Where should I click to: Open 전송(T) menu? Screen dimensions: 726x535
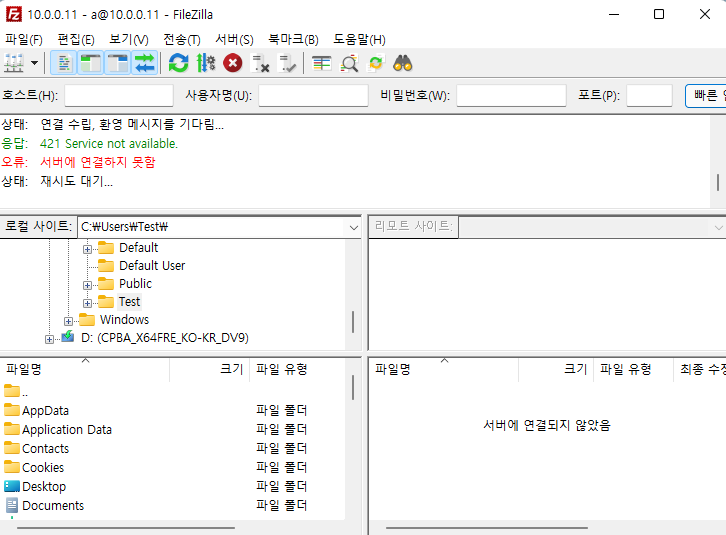coord(182,40)
